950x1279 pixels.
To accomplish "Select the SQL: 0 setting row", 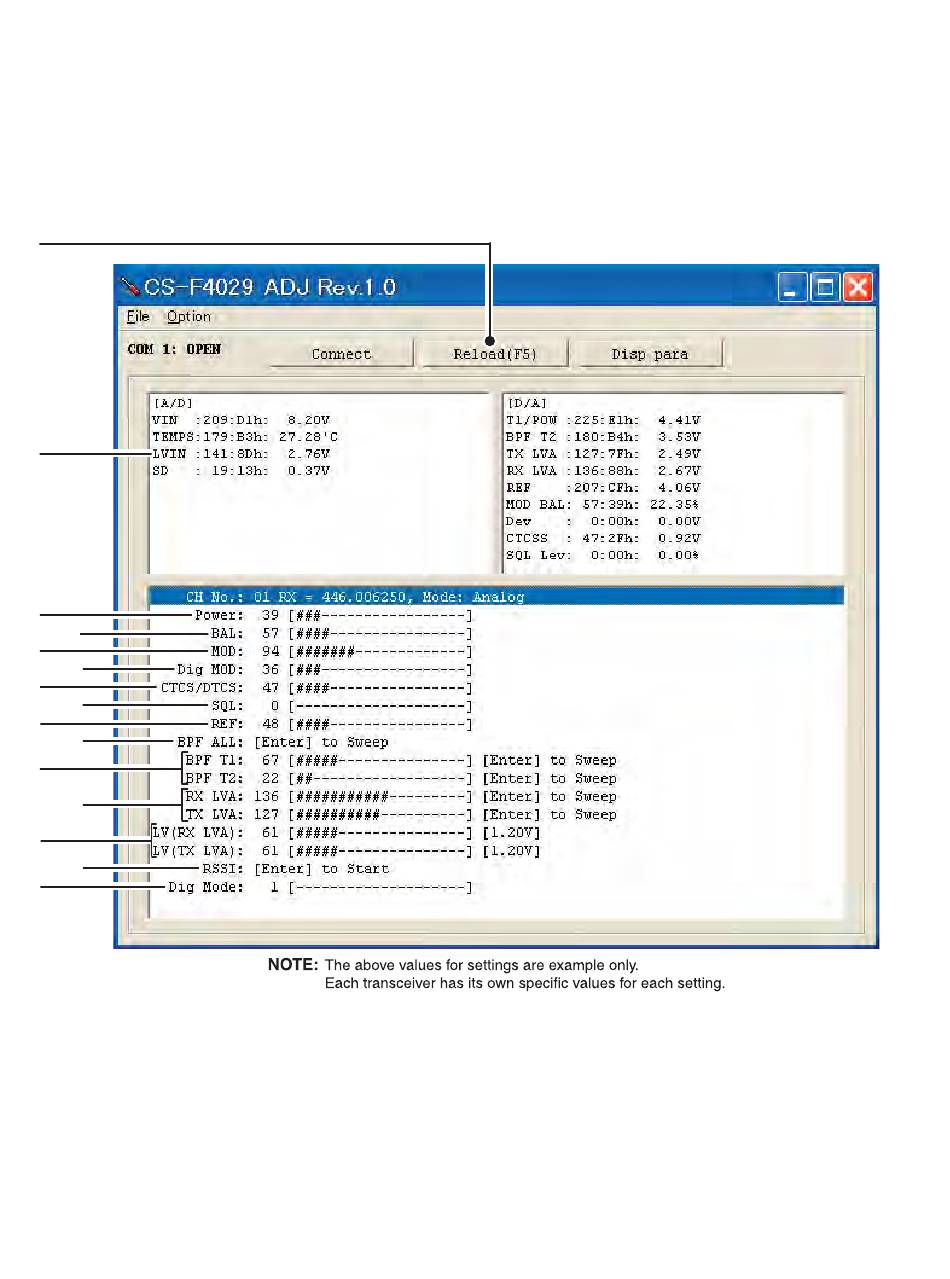I will (340, 706).
